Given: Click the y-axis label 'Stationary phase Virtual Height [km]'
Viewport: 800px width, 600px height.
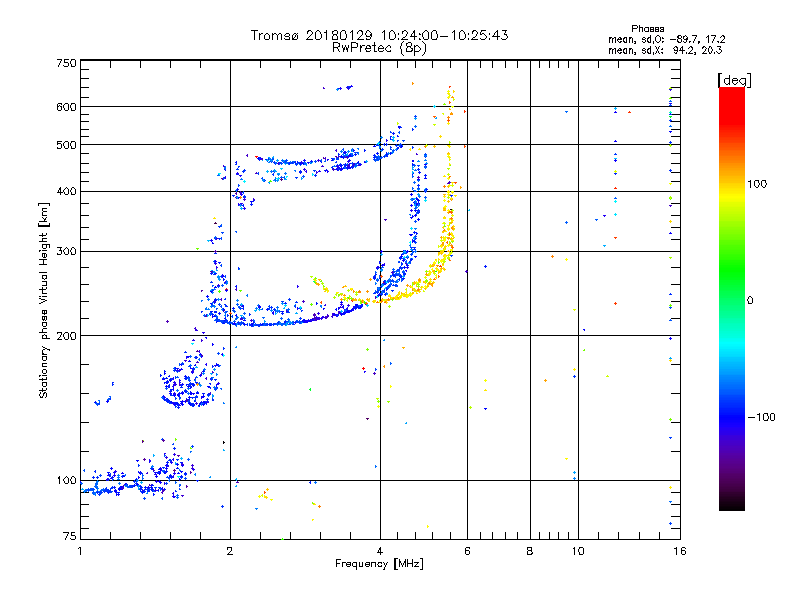Looking at the screenshot, I should click(44, 300).
